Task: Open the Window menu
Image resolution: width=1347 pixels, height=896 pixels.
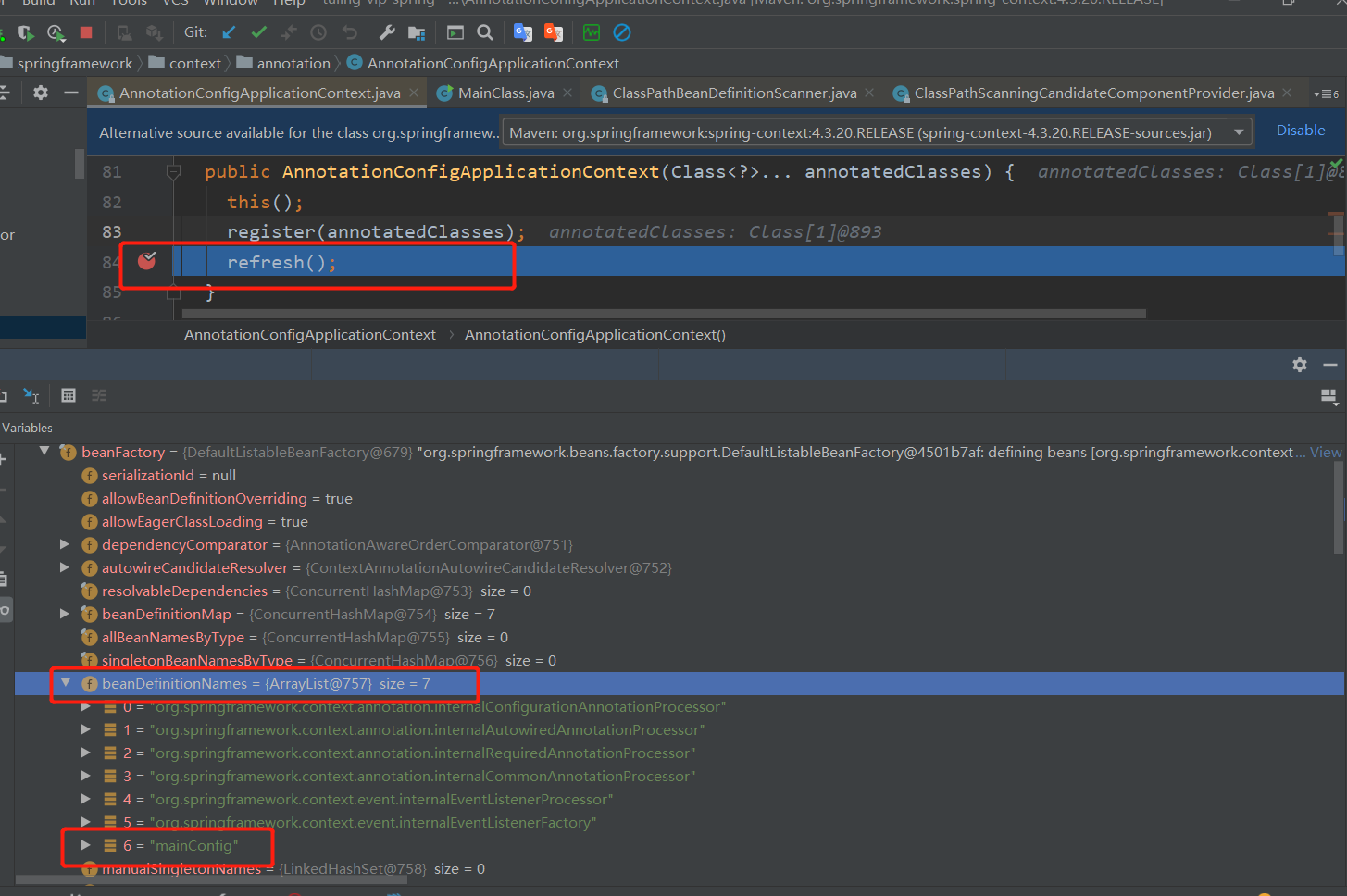Action: point(231,3)
